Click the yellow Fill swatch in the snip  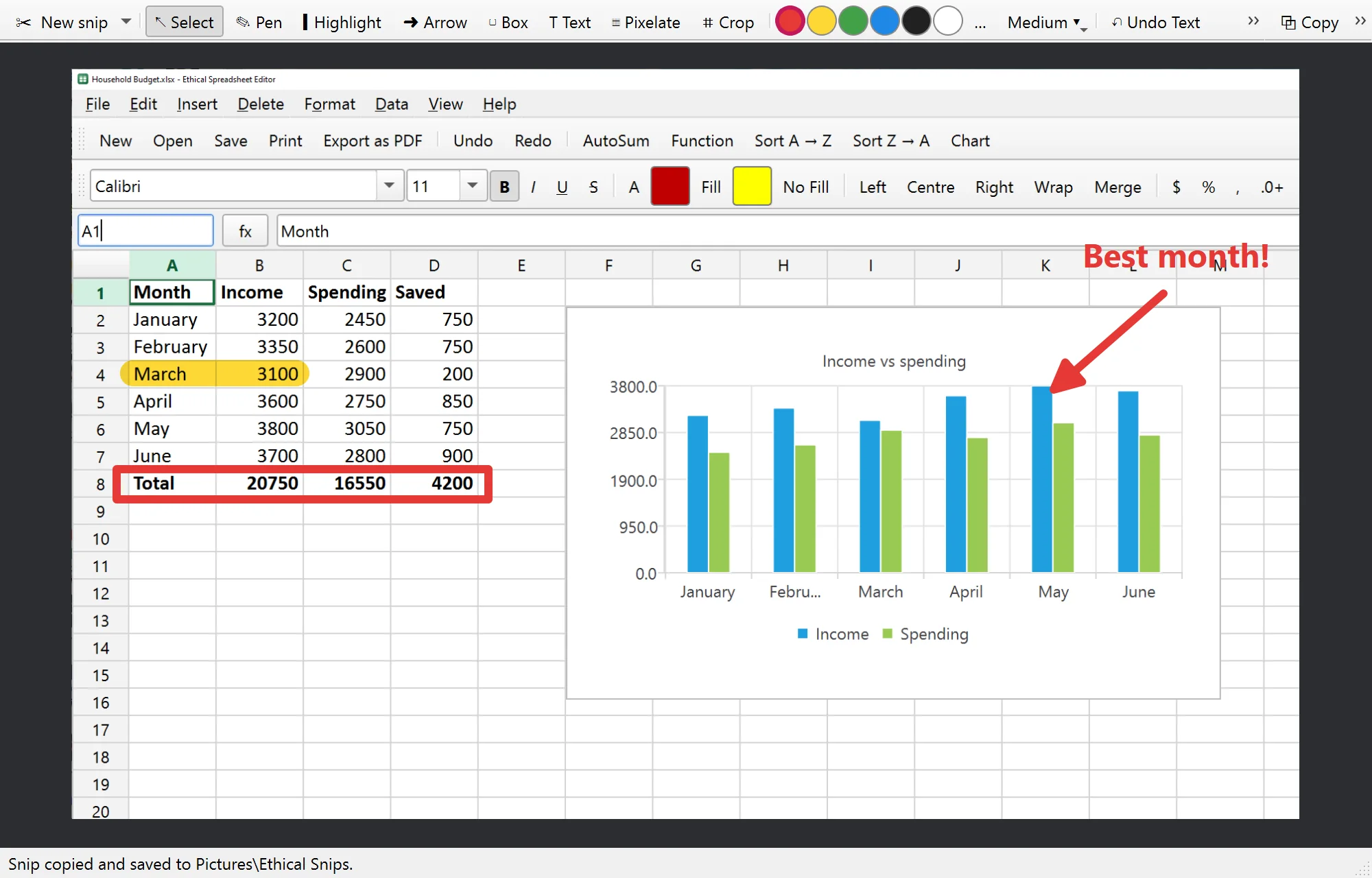coord(752,186)
